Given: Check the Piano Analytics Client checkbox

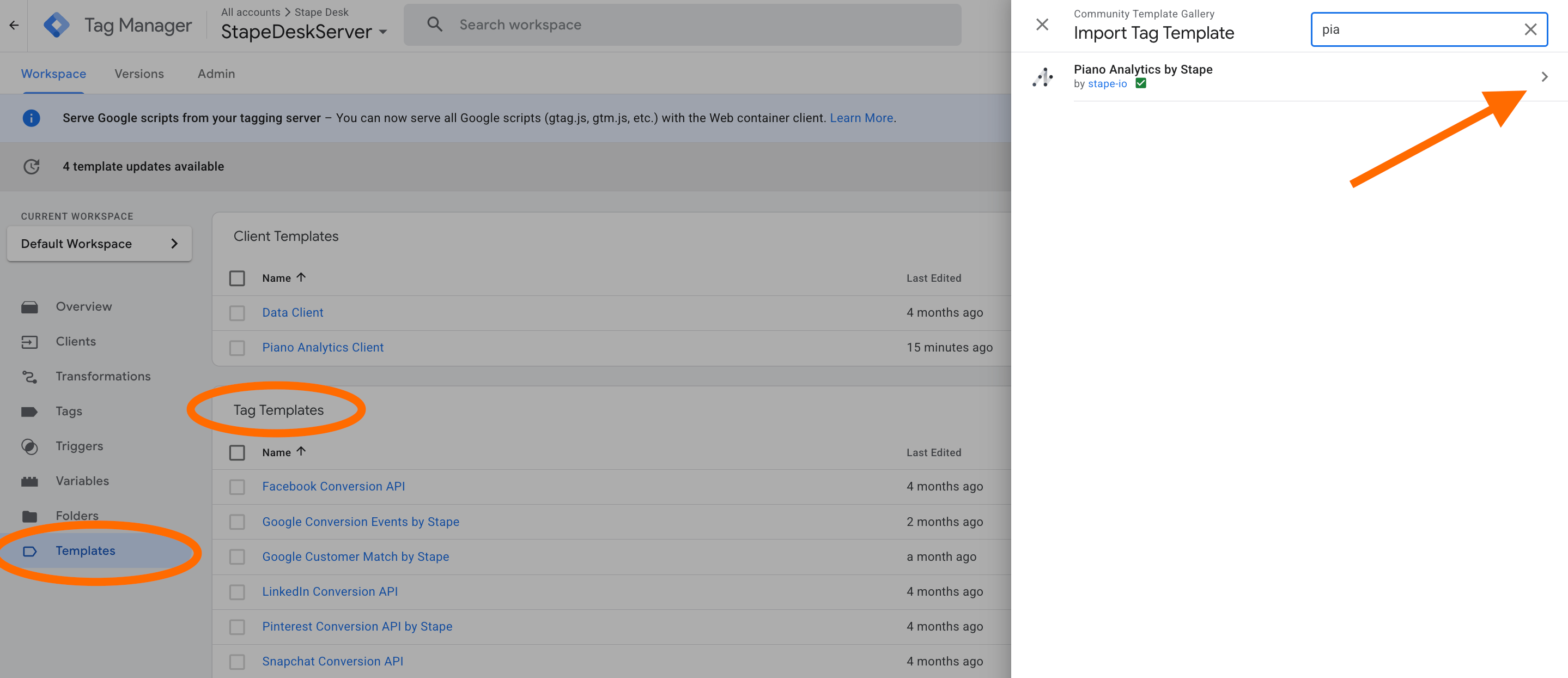Looking at the screenshot, I should [x=237, y=348].
